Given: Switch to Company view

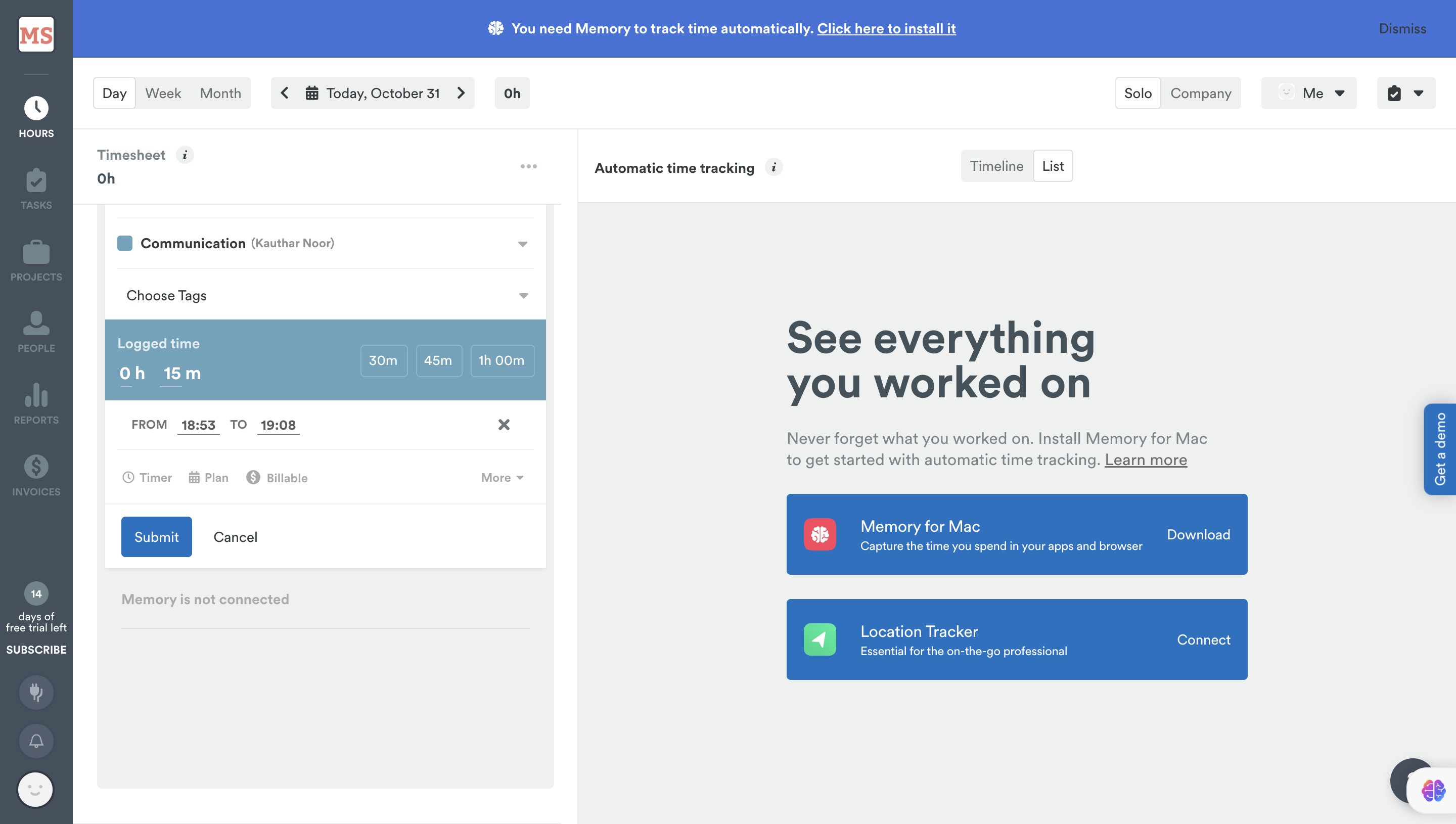Looking at the screenshot, I should tap(1201, 93).
